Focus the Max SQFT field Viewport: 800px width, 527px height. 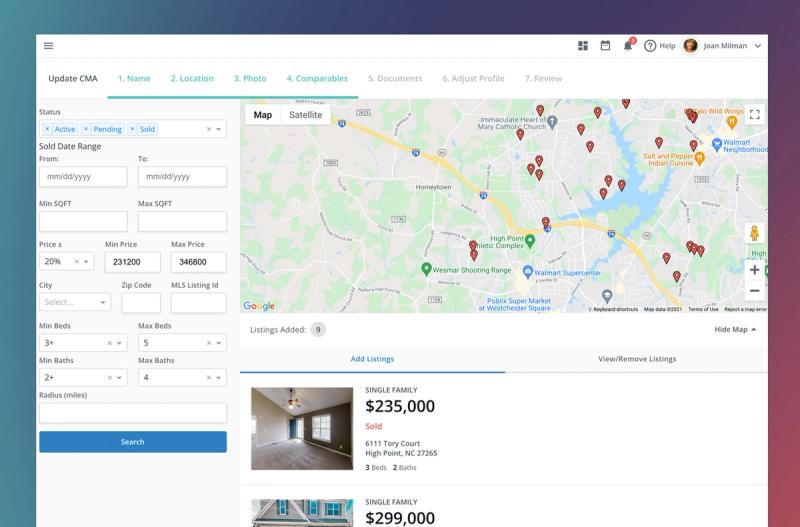click(182, 221)
